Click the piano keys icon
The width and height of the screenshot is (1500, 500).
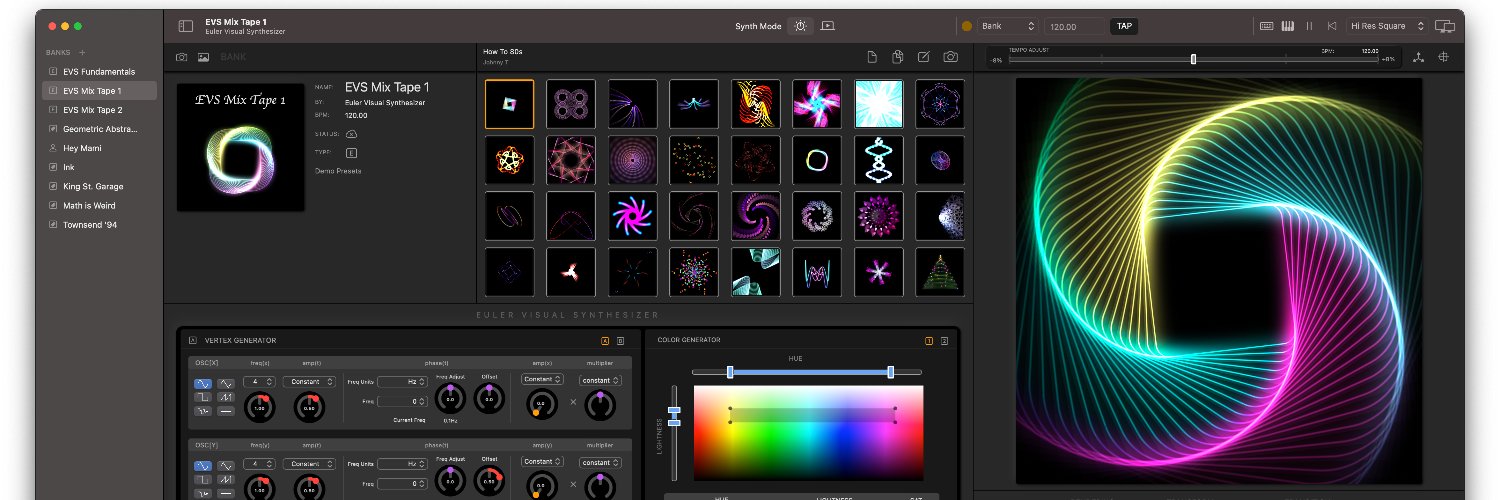click(1288, 26)
